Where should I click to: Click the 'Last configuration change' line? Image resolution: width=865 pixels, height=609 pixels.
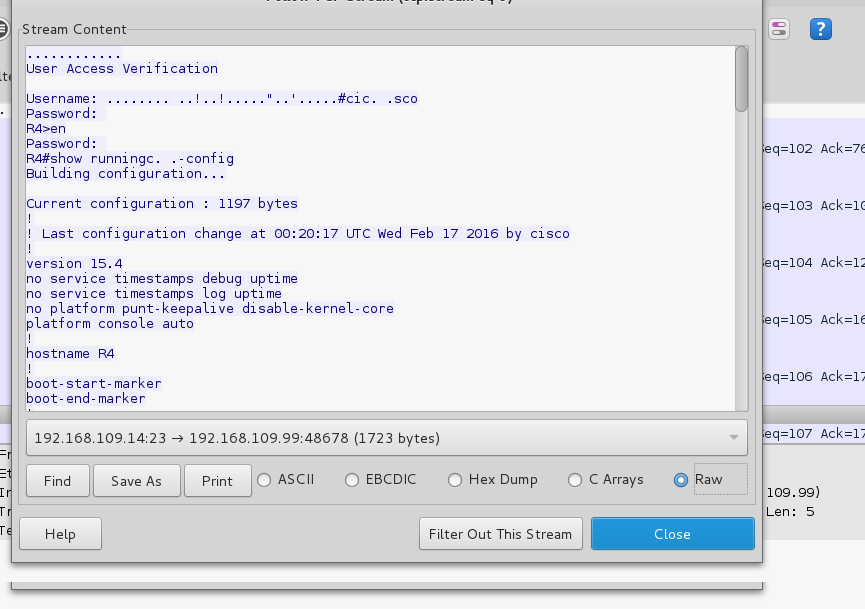(x=298, y=234)
